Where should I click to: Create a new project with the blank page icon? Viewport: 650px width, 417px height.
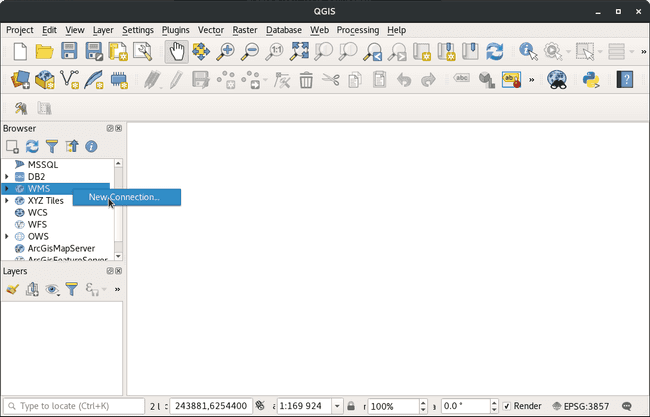coord(20,52)
